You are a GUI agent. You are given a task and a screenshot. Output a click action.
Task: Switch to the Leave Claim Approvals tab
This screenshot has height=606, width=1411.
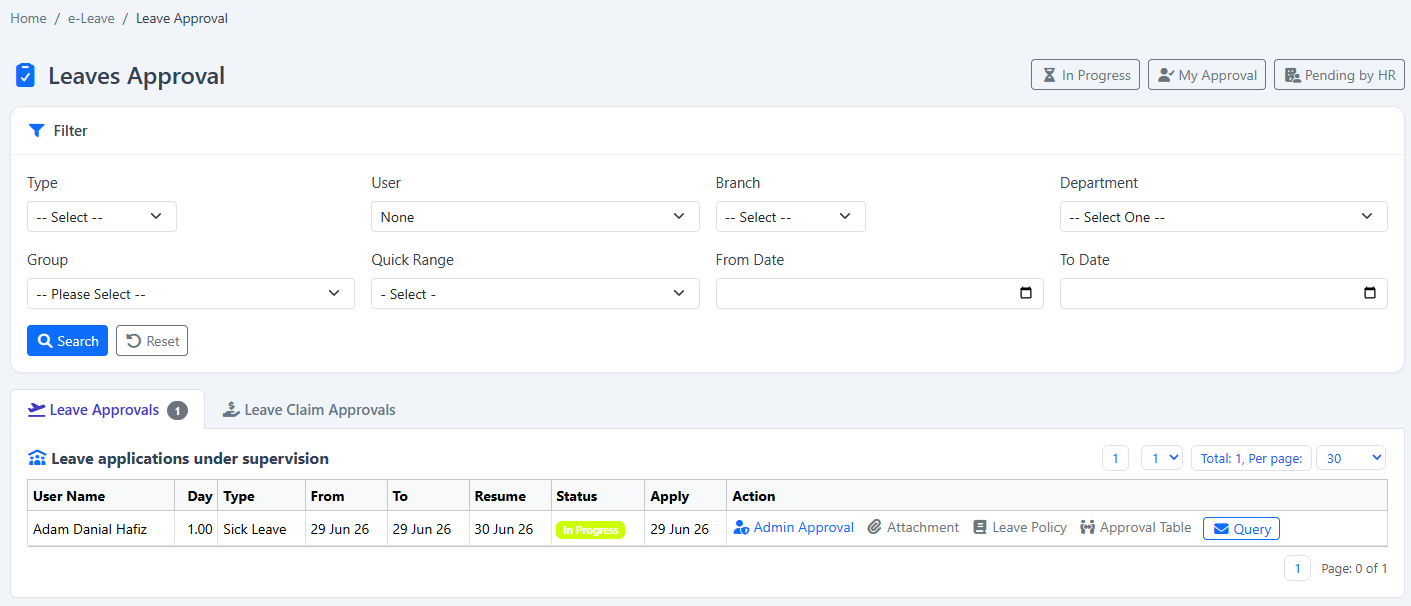click(x=309, y=410)
